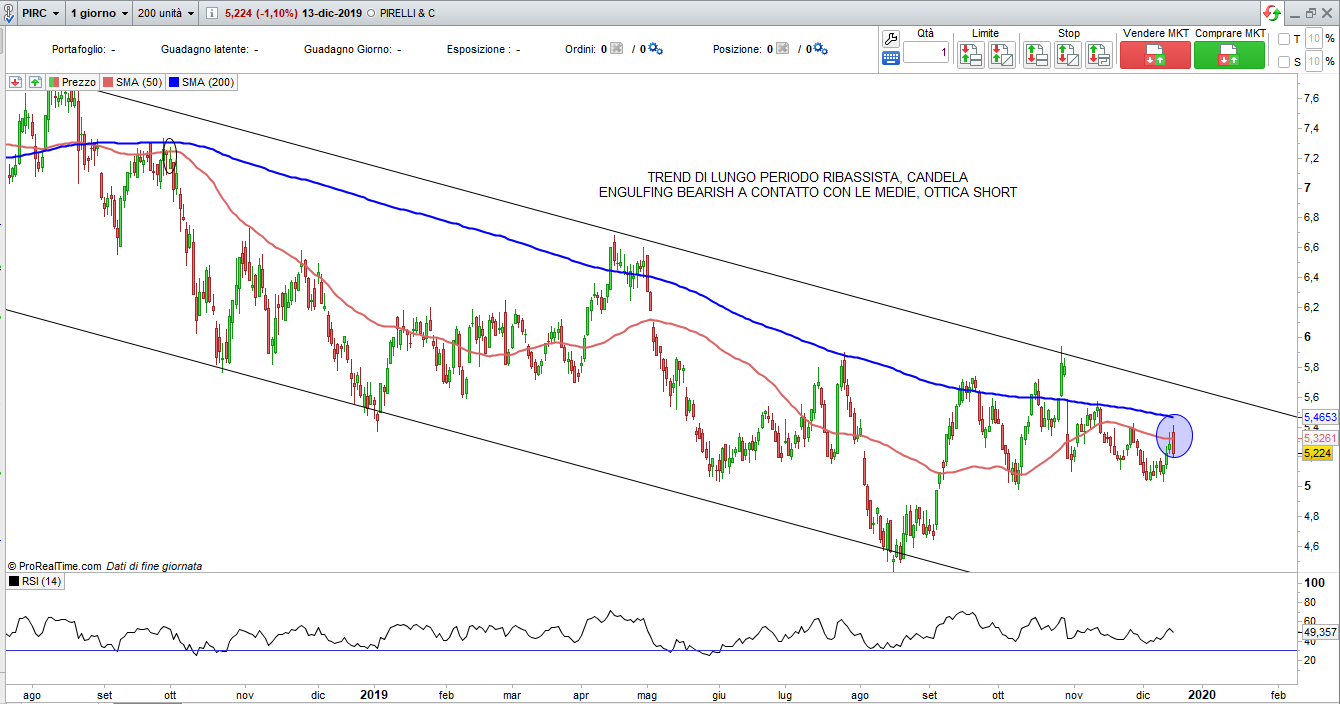Image resolution: width=1340 pixels, height=704 pixels.
Task: Select the radio button before PIRELLI & C
Action: pos(371,14)
